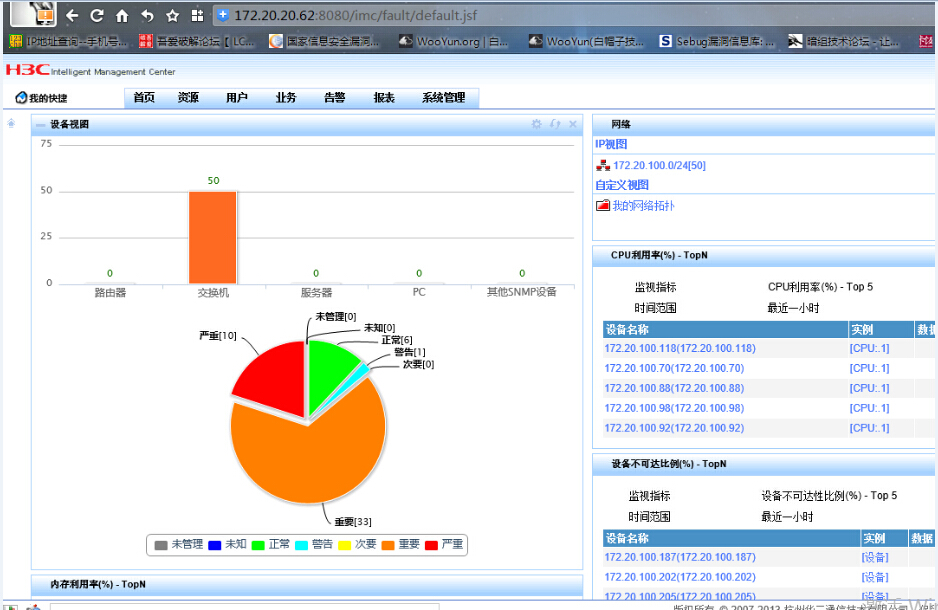Click the orange 重要 legend swatch
This screenshot has width=938, height=610.
click(x=388, y=545)
